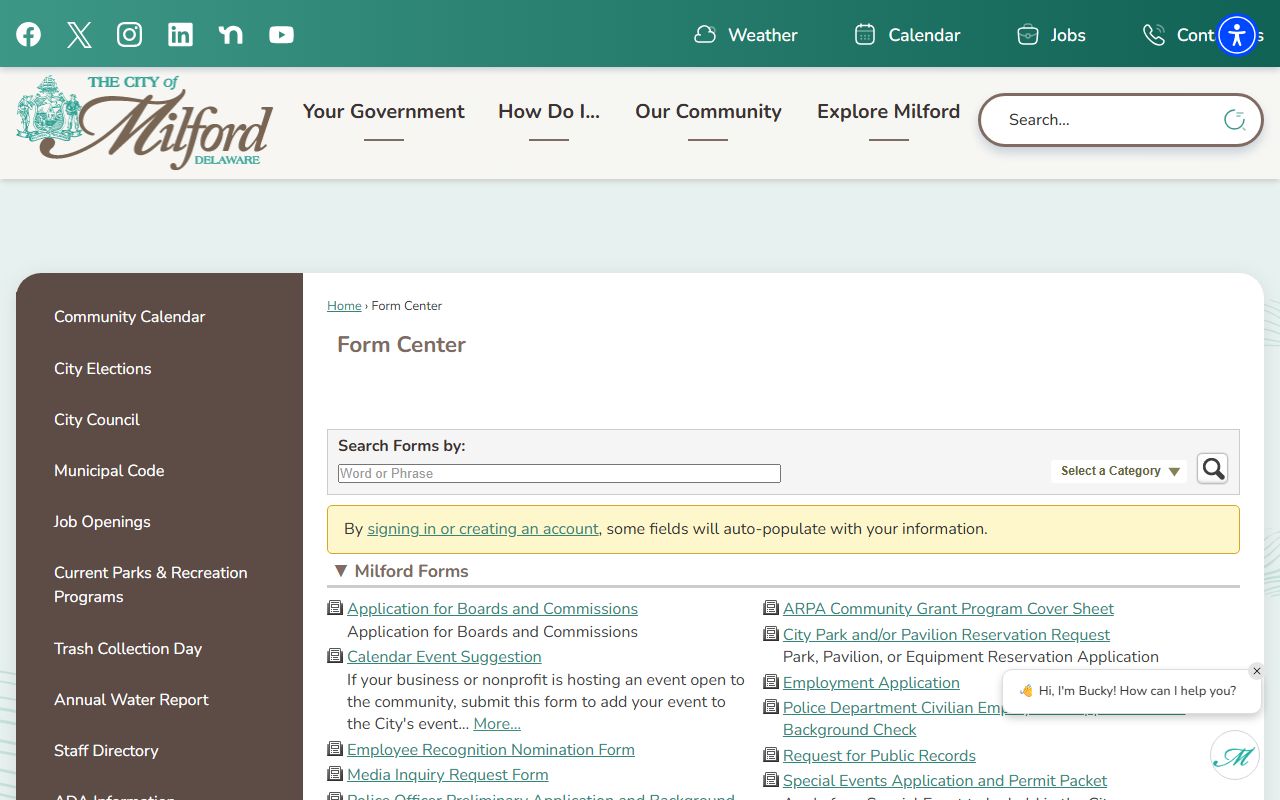Click the Word or Phrase search field
The image size is (1280, 800).
(x=559, y=474)
